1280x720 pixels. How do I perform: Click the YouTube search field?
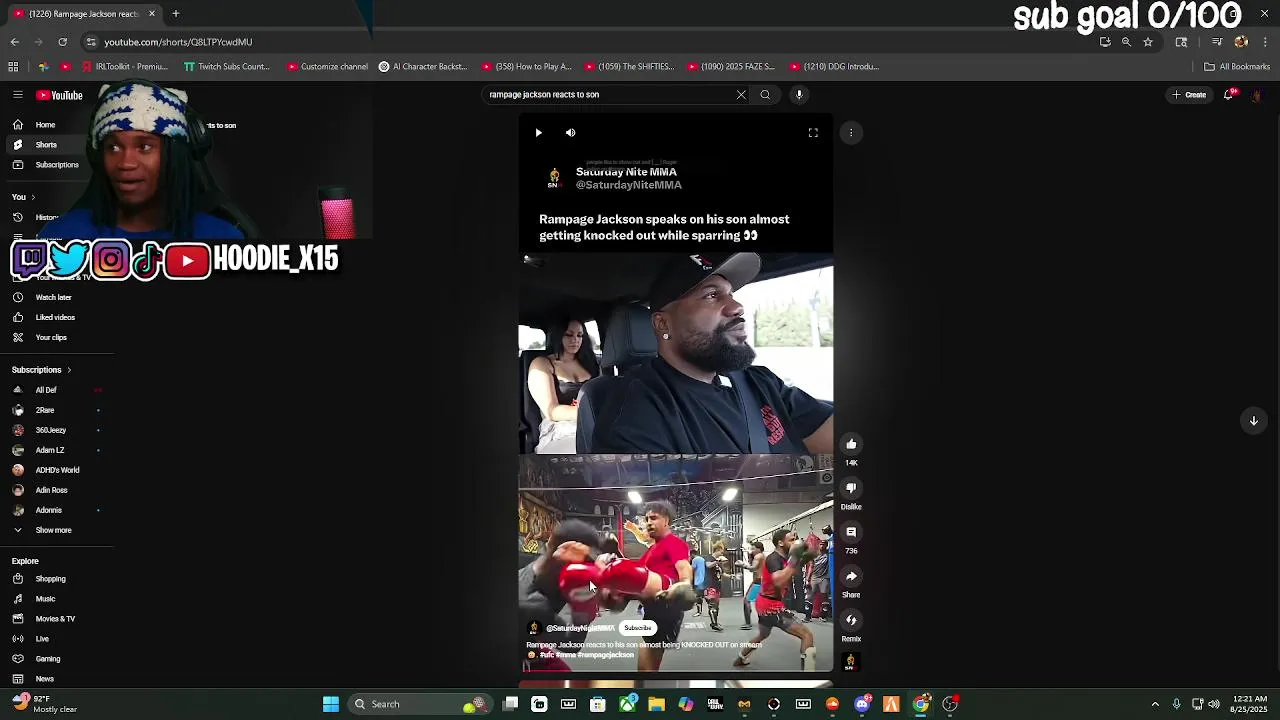tap(610, 94)
